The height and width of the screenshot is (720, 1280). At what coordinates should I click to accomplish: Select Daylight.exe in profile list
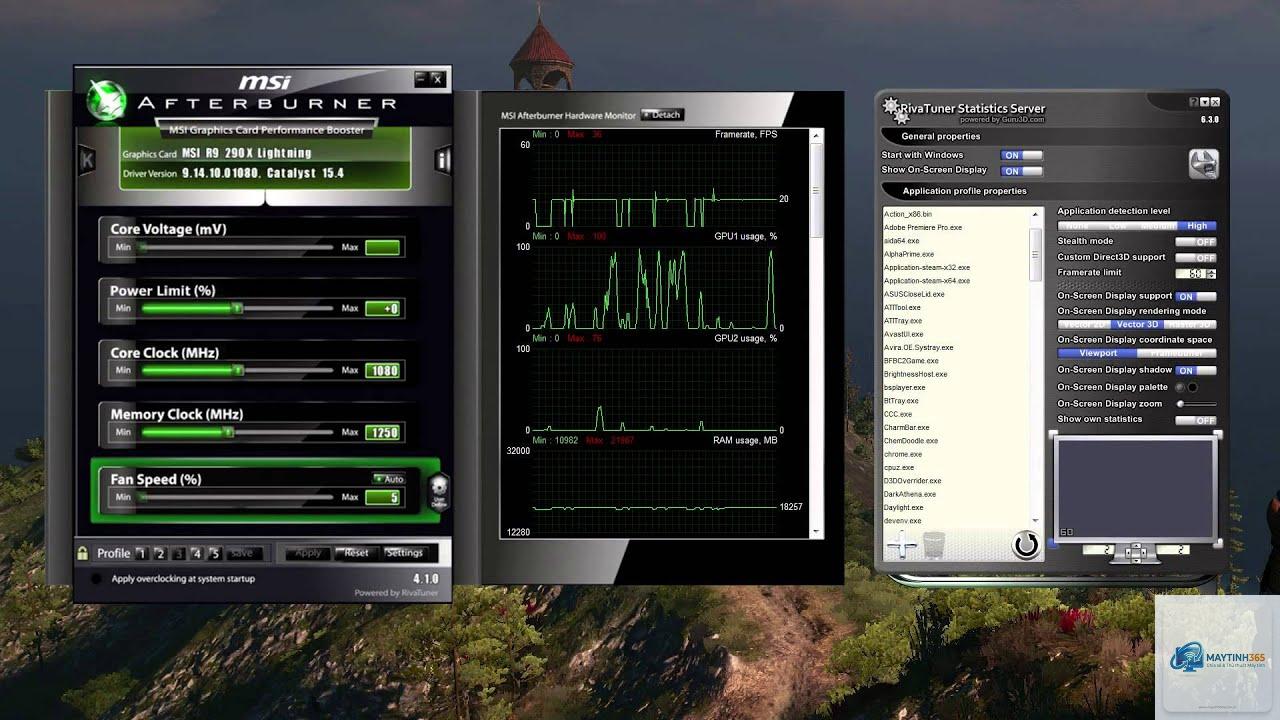click(x=904, y=507)
